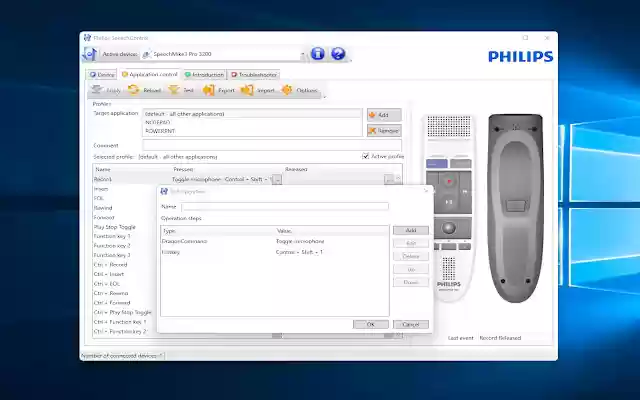Click the blue help question mark icon
Image resolution: width=640 pixels, height=400 pixels.
(x=338, y=53)
